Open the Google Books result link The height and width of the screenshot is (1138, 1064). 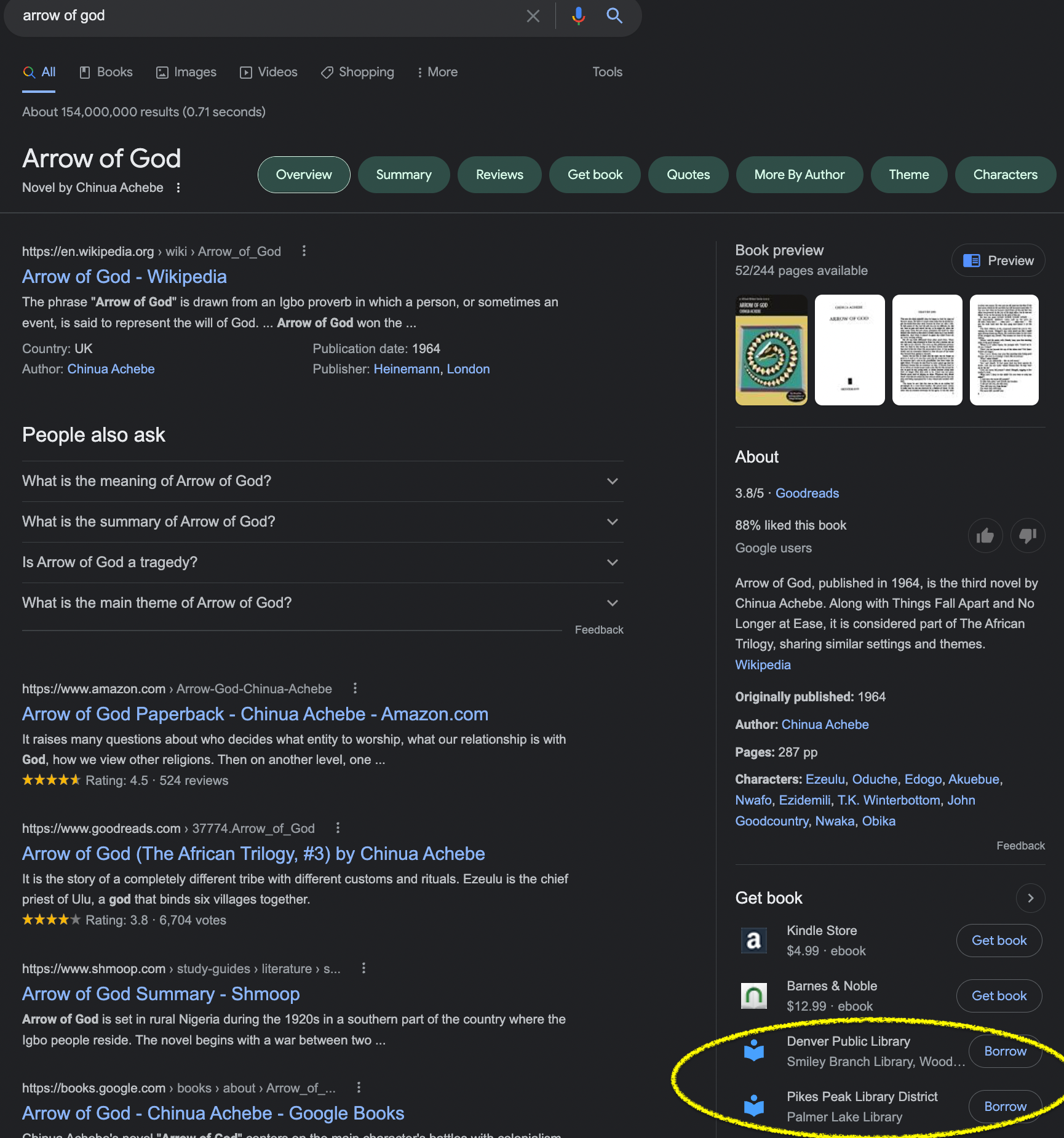213,1113
